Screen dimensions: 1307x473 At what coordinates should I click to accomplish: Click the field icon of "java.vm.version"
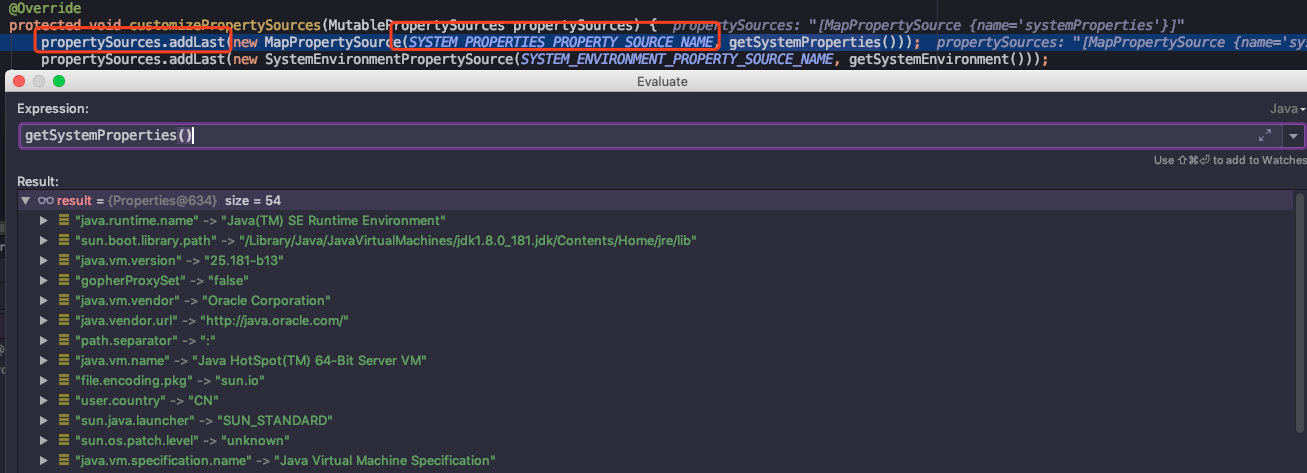[x=64, y=260]
